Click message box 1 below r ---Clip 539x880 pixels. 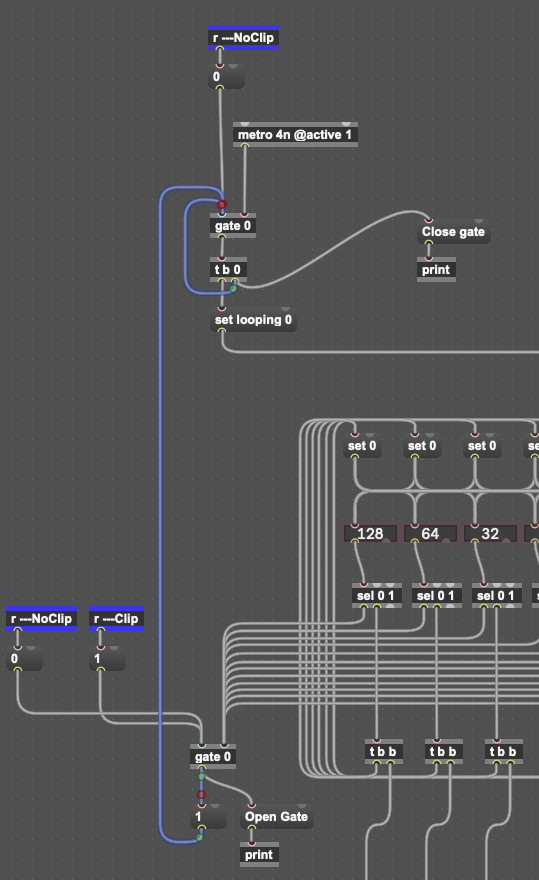point(107,658)
